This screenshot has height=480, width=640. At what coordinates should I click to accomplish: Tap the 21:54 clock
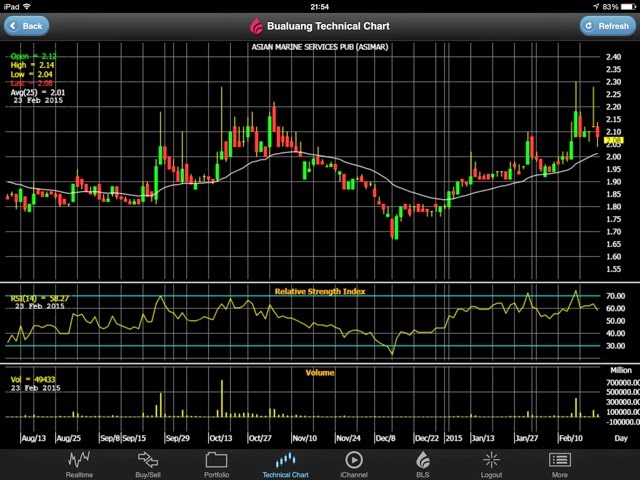(320, 7)
